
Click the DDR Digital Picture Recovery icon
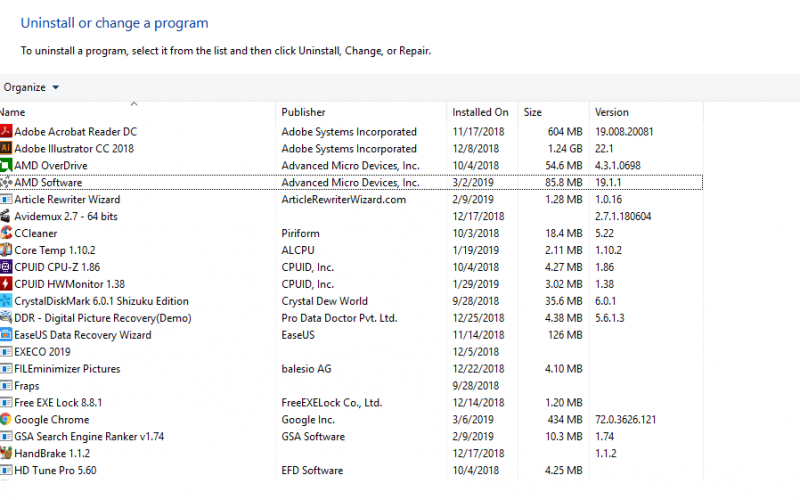coord(6,317)
